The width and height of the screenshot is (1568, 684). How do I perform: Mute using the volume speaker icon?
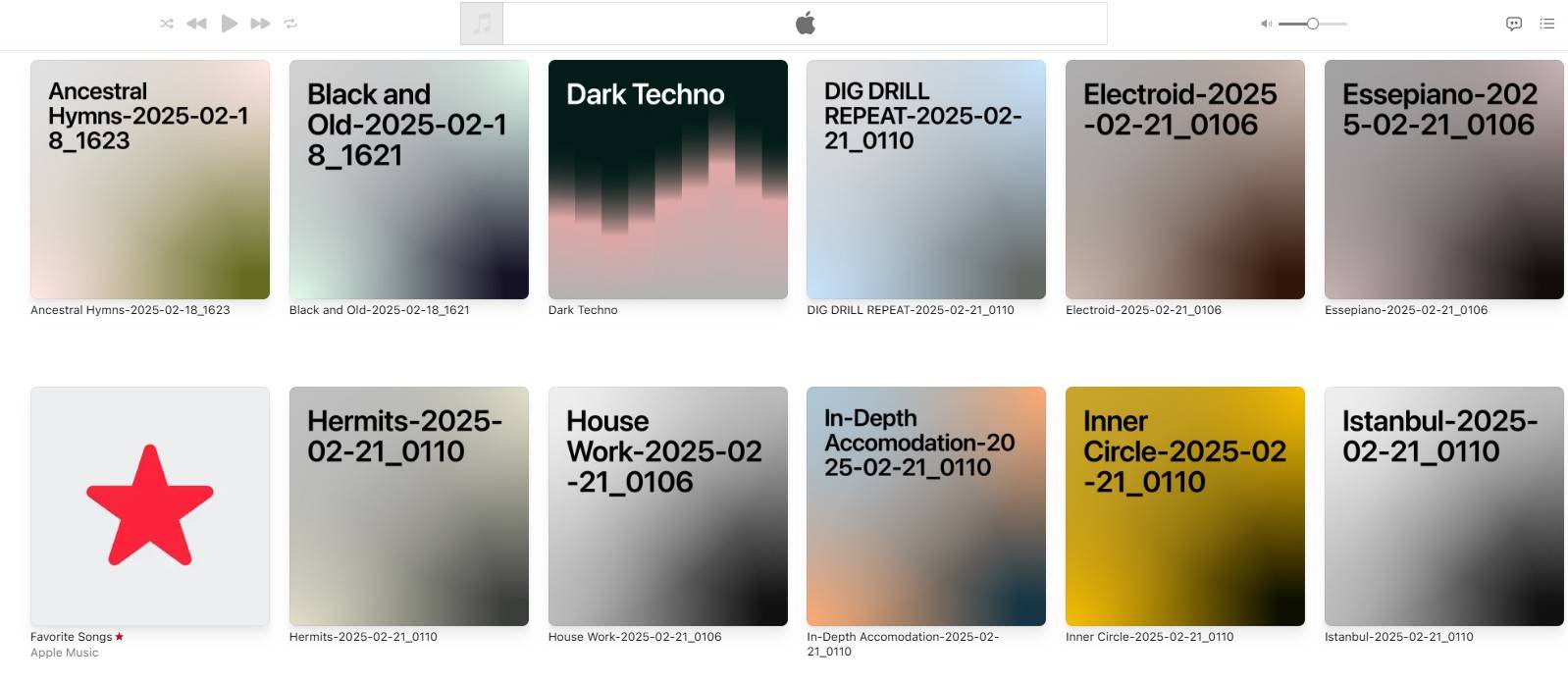[x=1266, y=24]
